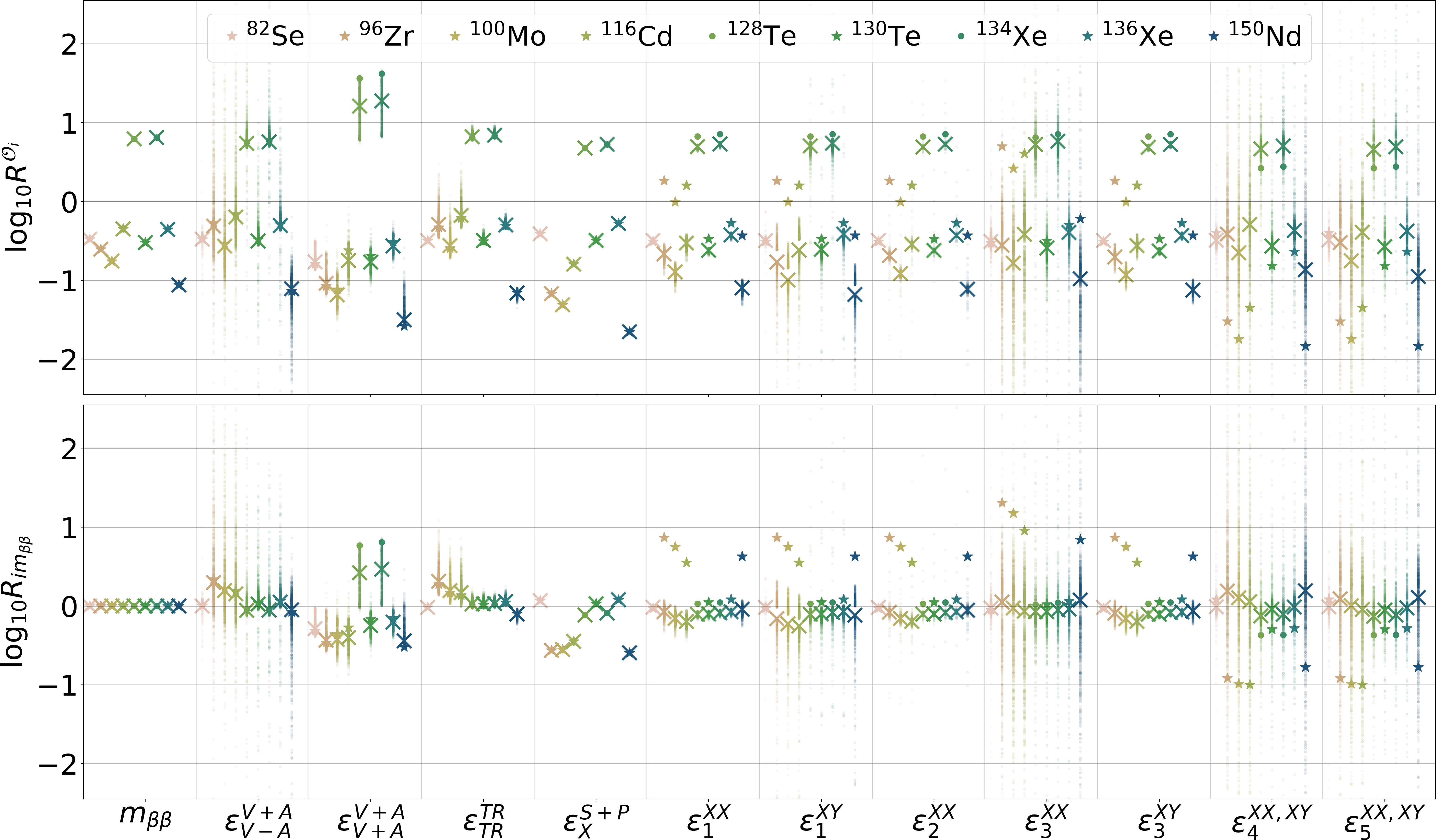
Task: Select the 134Xe legend label
Action: click(x=1012, y=34)
